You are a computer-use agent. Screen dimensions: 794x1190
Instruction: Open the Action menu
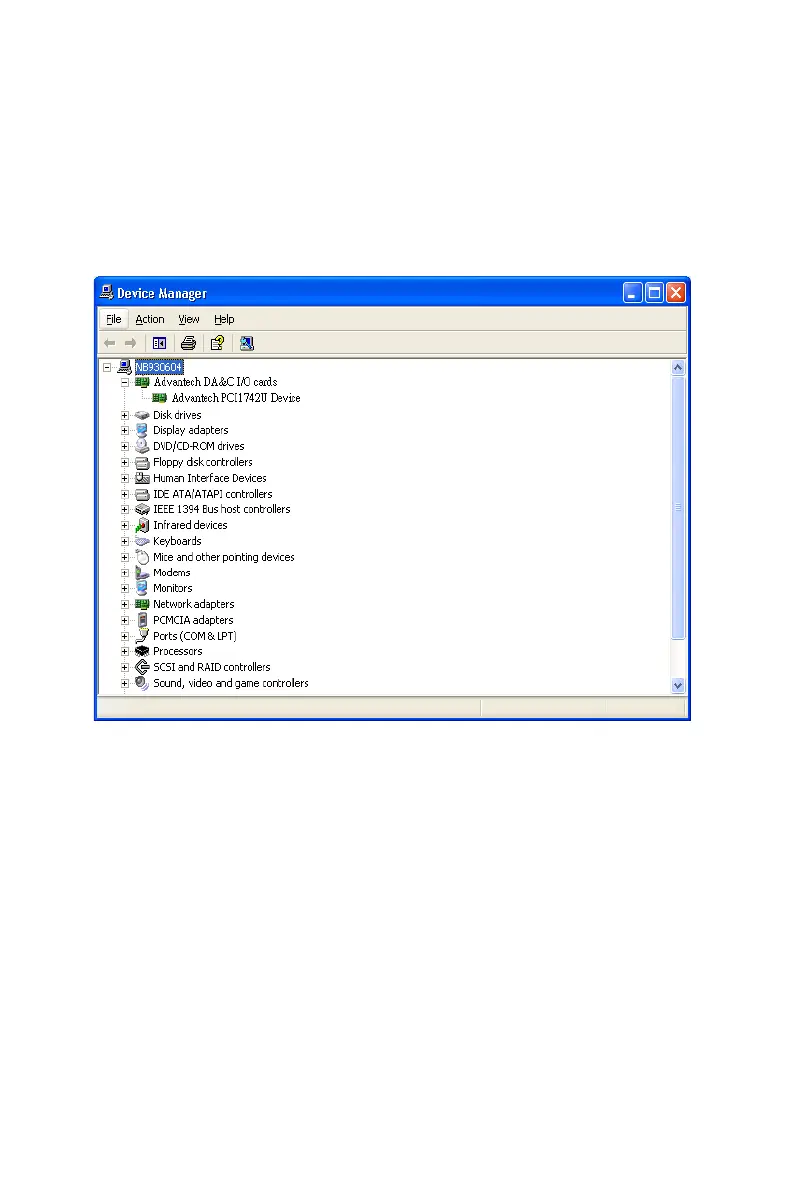coord(150,319)
